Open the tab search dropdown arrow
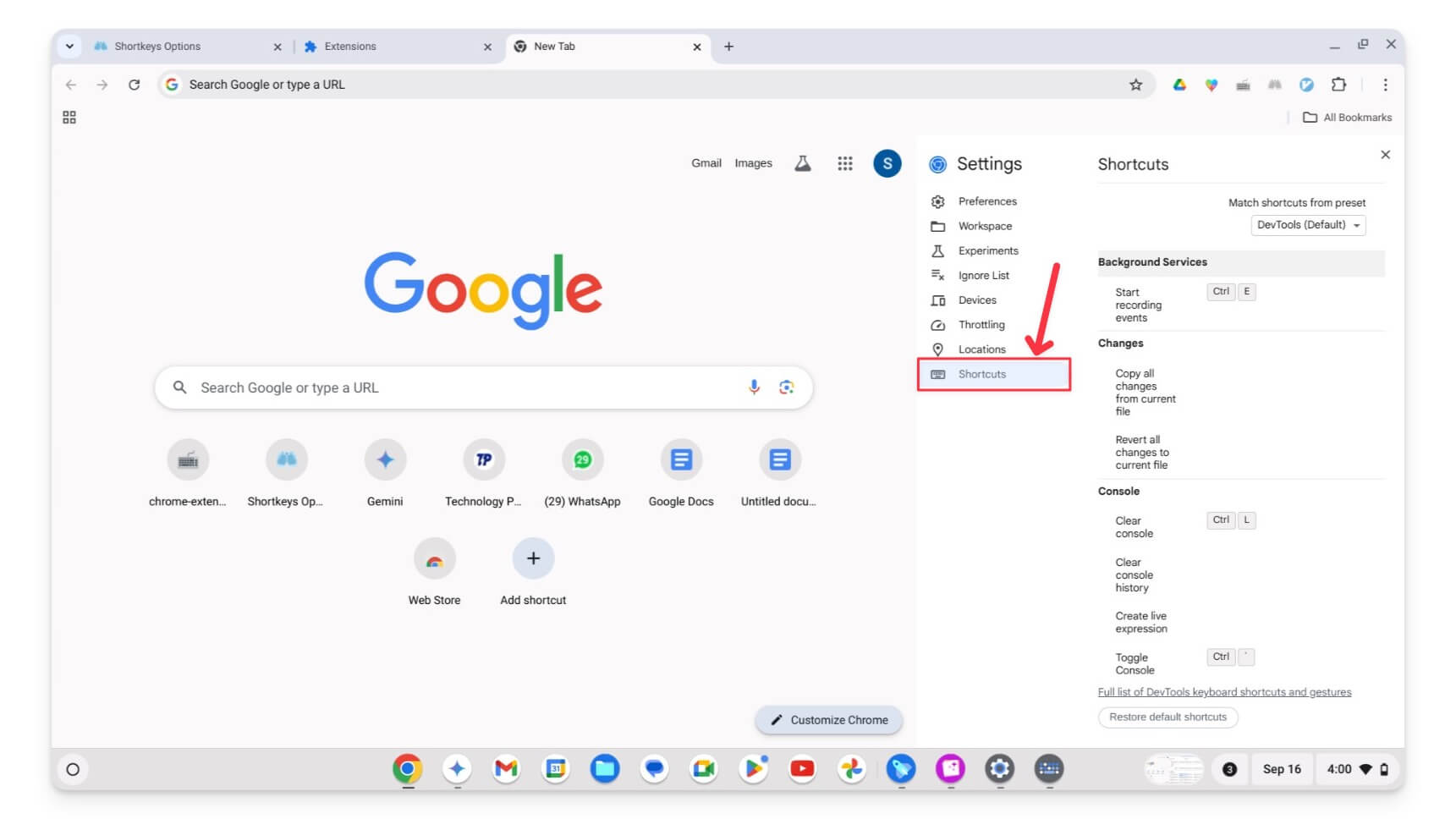The width and height of the screenshot is (1456, 819). pos(69,47)
